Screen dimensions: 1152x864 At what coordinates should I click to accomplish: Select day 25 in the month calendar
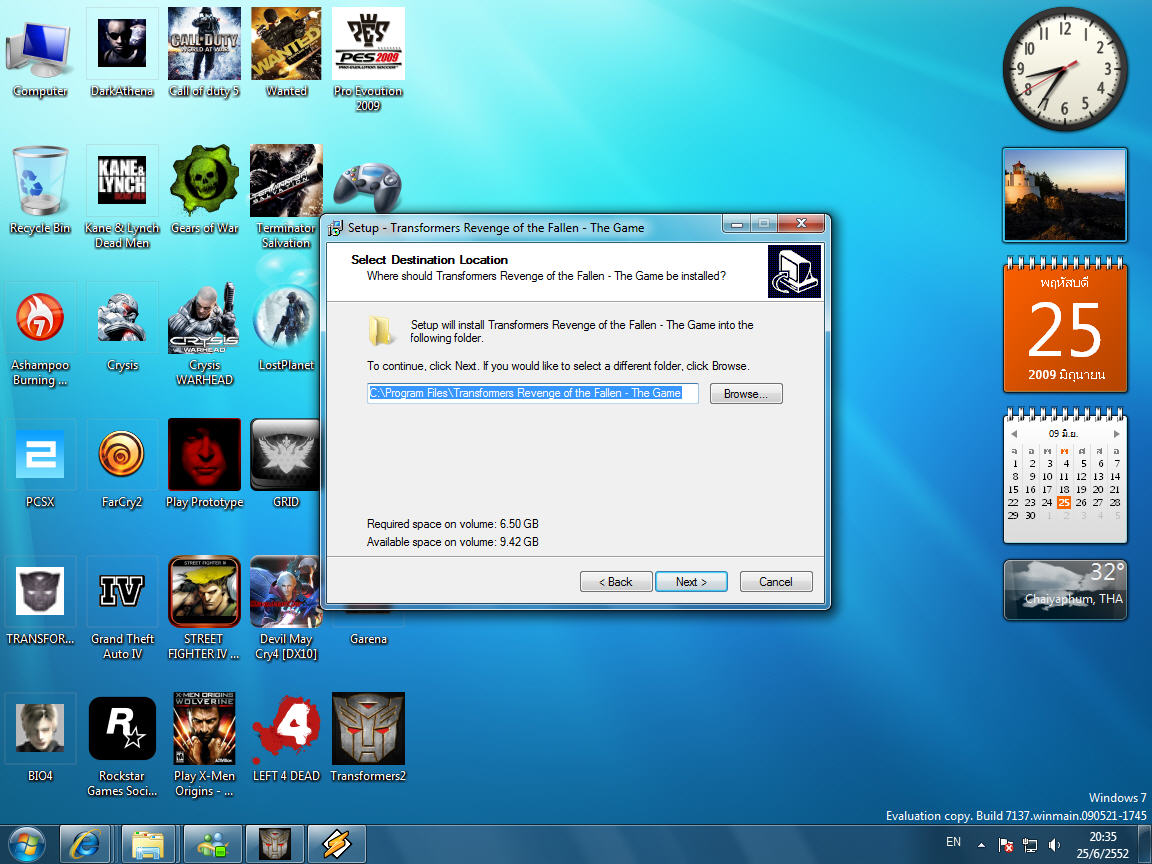tap(1064, 503)
